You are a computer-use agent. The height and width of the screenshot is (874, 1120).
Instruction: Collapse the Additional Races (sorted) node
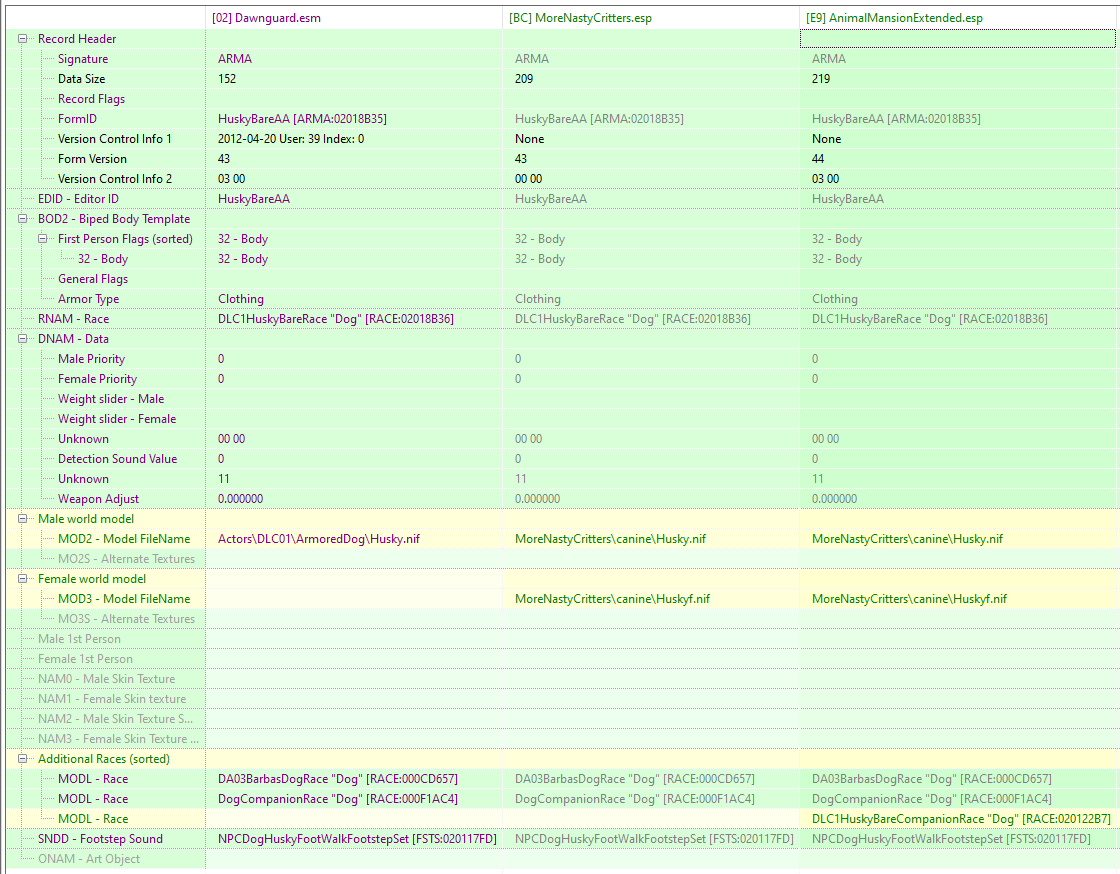[x=22, y=759]
